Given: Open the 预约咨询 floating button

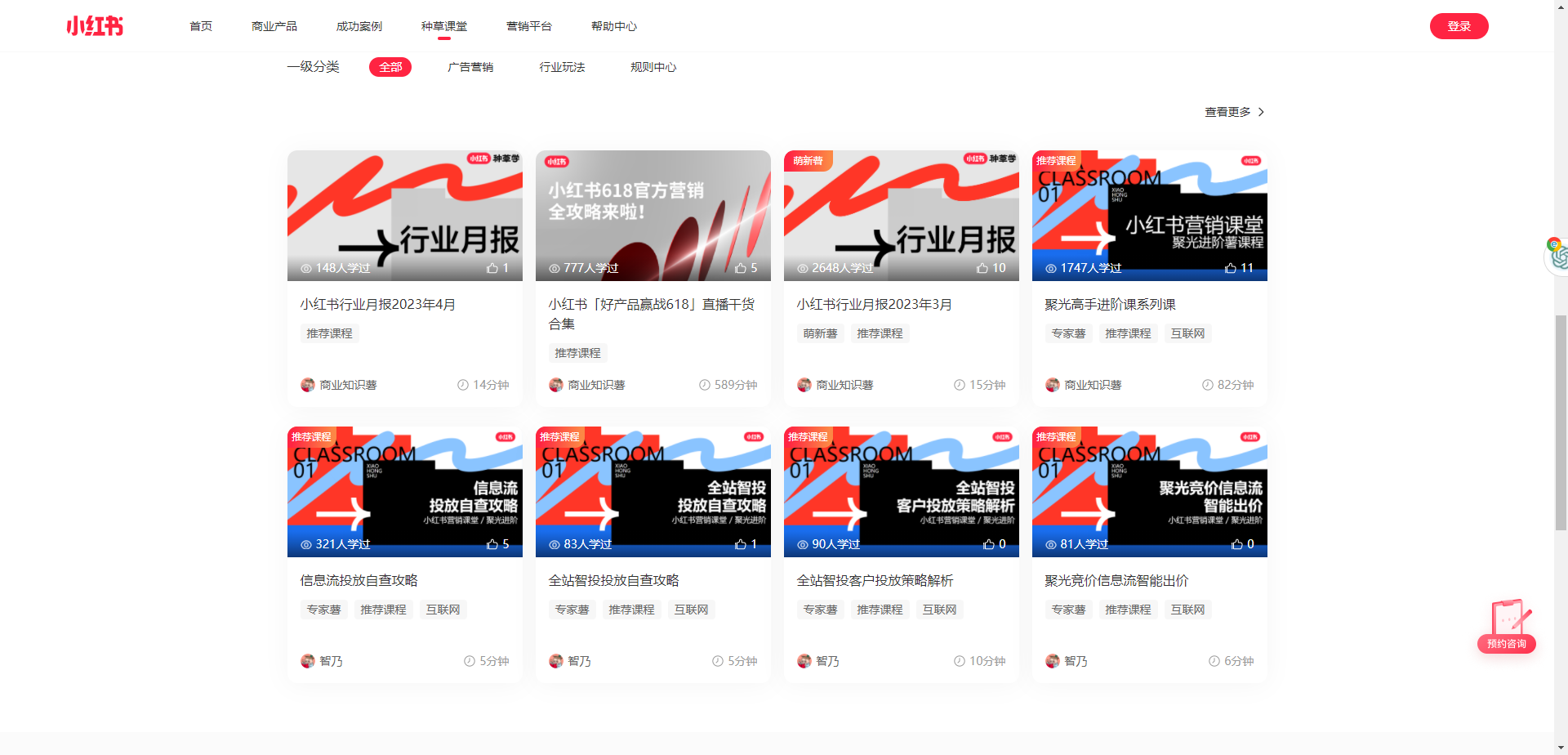Looking at the screenshot, I should click(1507, 627).
